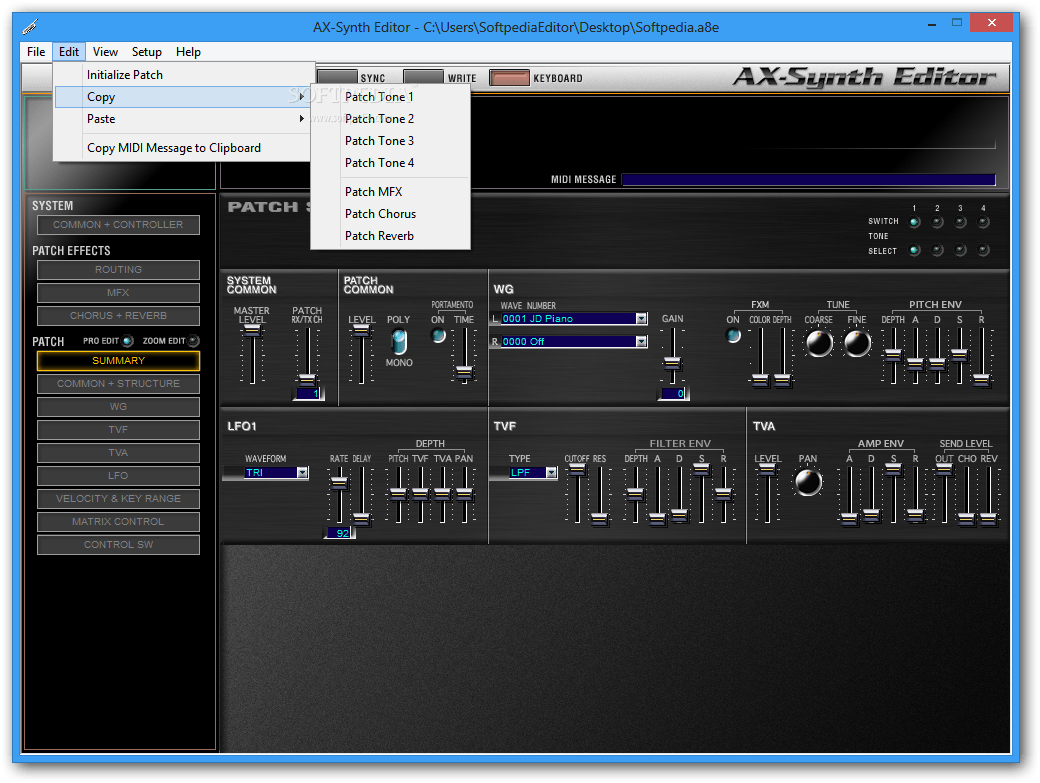Open the Velocity & Key Range panel

tap(117, 498)
